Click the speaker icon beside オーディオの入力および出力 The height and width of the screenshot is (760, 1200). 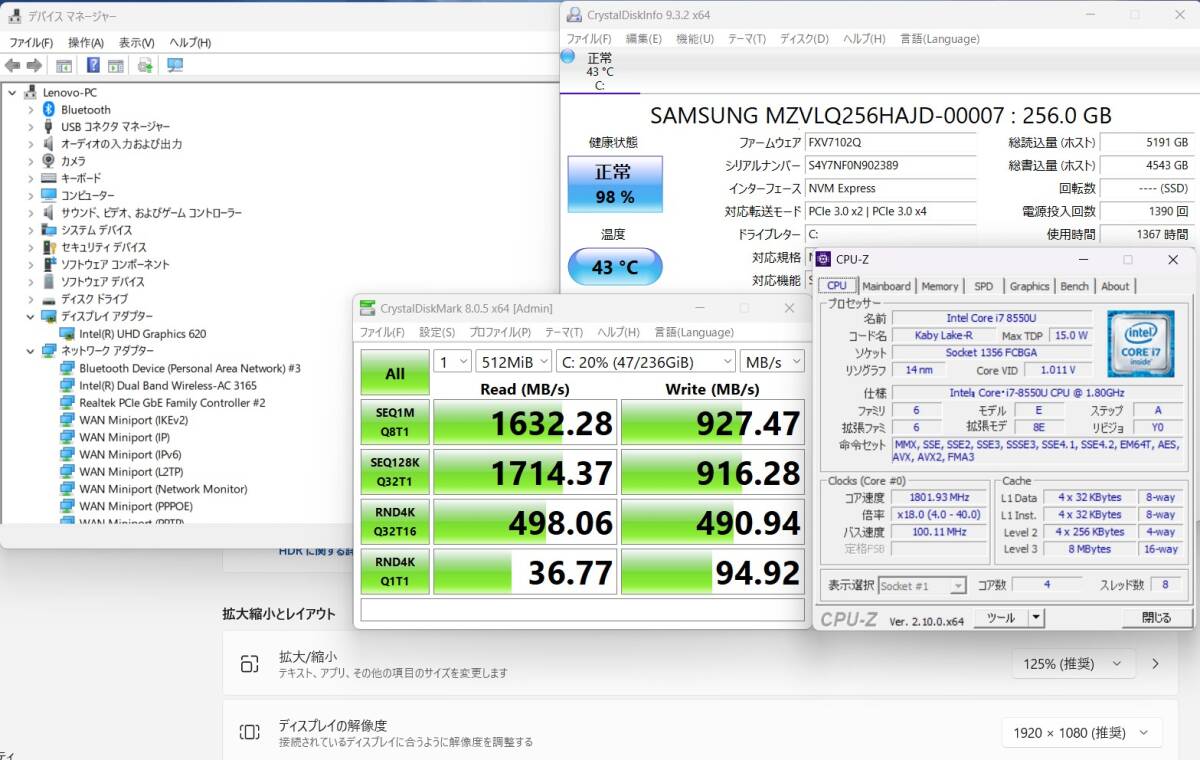(49, 144)
